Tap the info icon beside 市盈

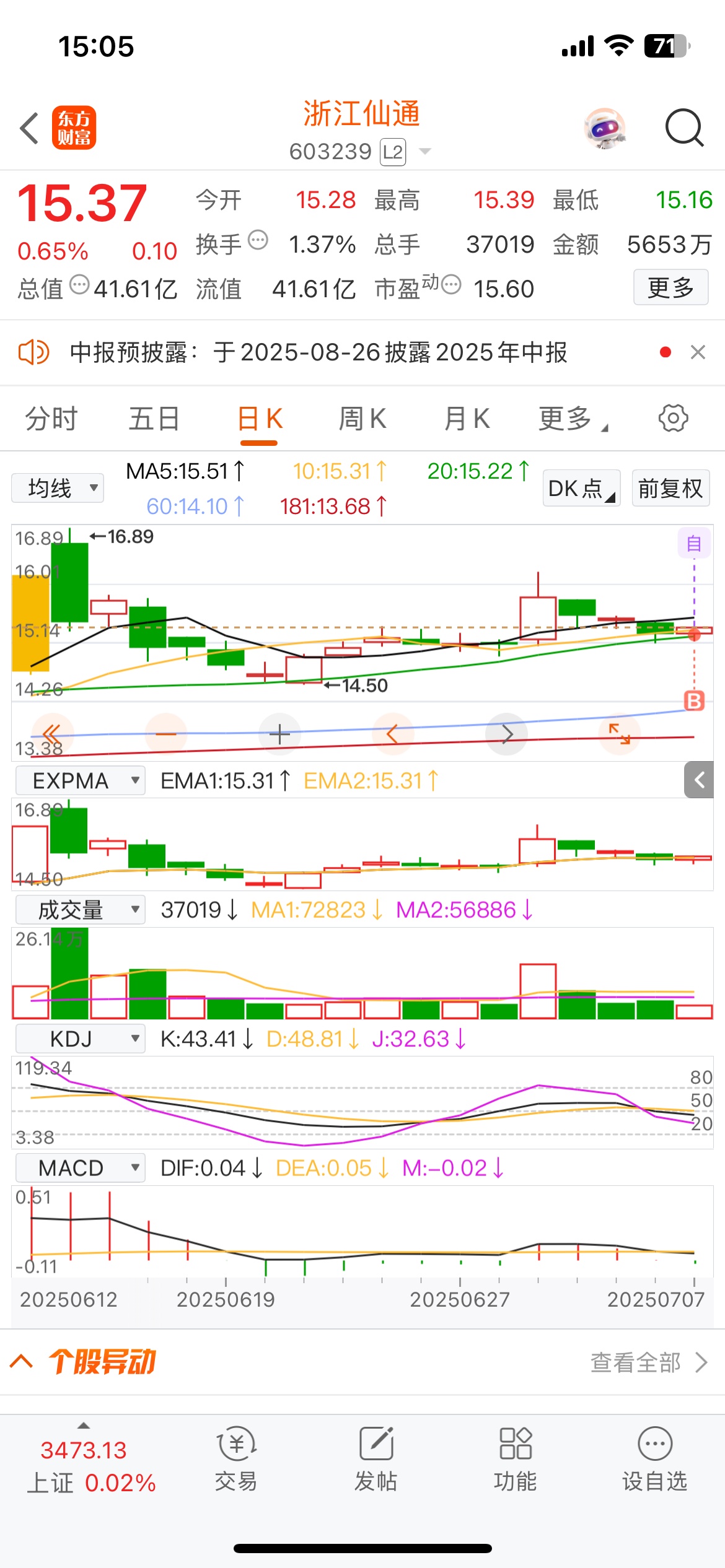coord(451,284)
